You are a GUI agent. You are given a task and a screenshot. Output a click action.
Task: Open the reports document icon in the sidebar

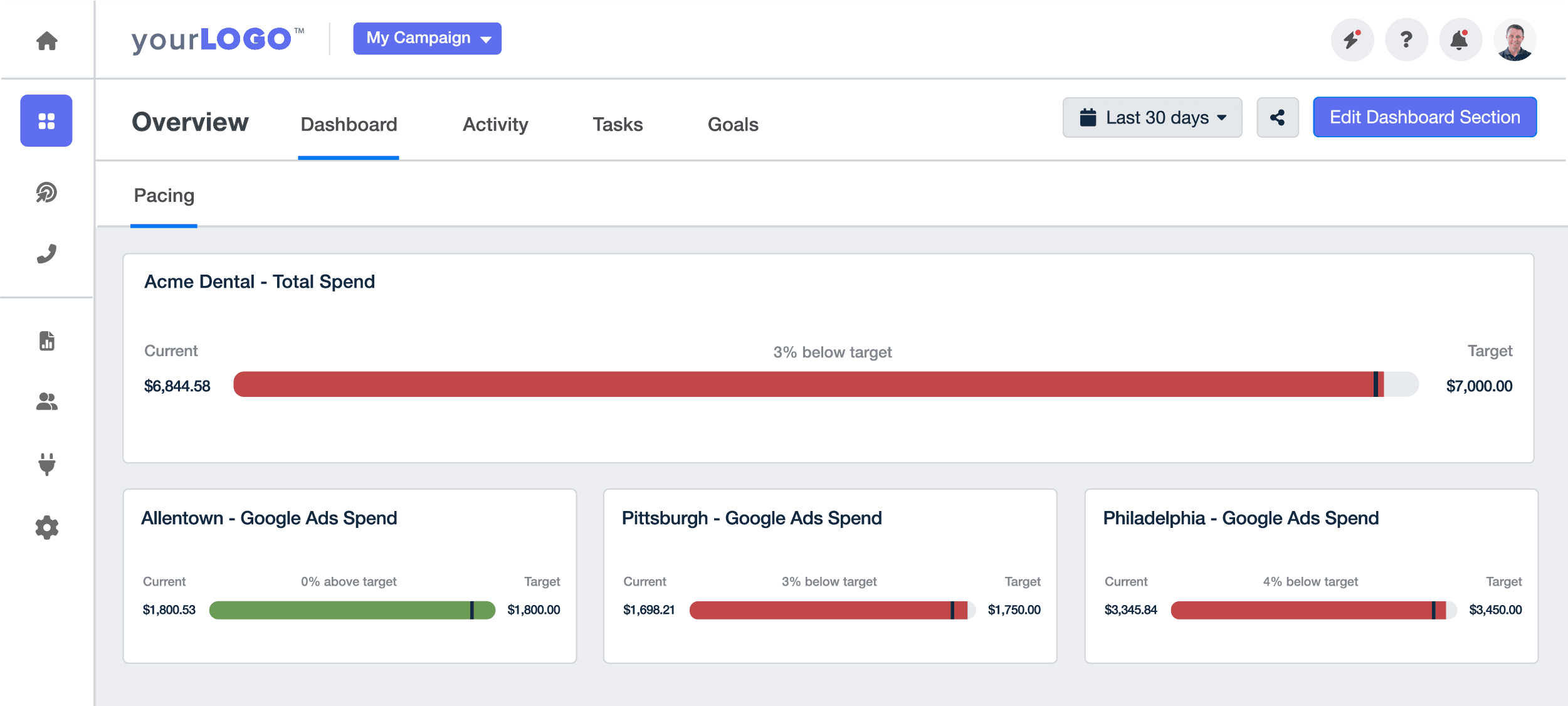tap(46, 341)
